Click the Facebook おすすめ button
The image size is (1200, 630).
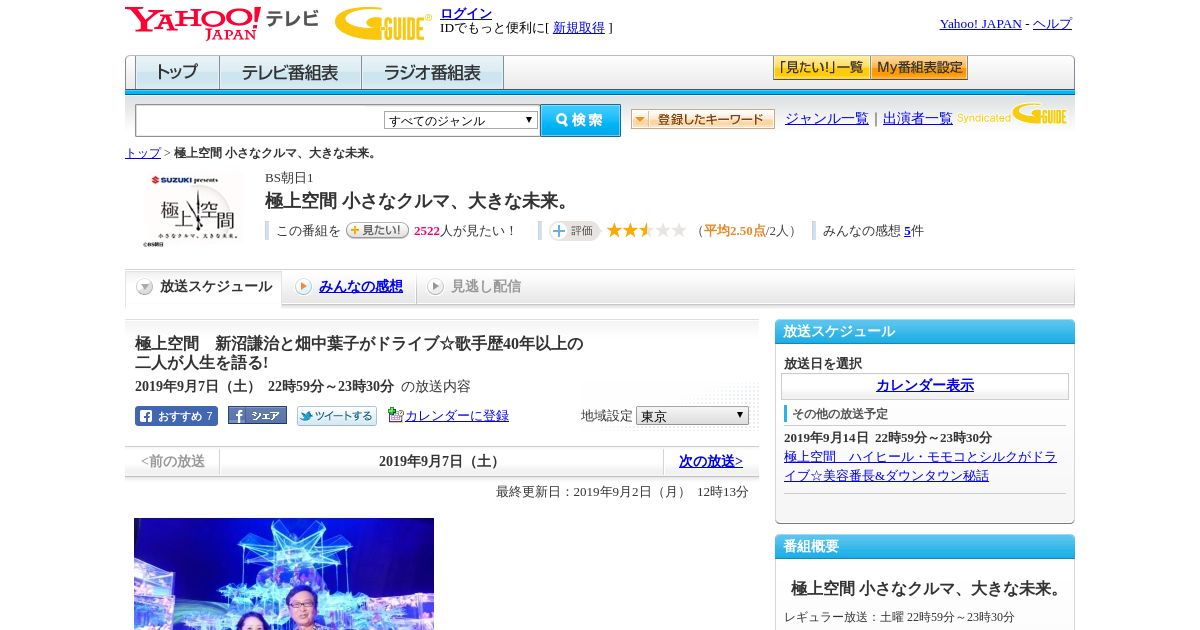point(176,416)
